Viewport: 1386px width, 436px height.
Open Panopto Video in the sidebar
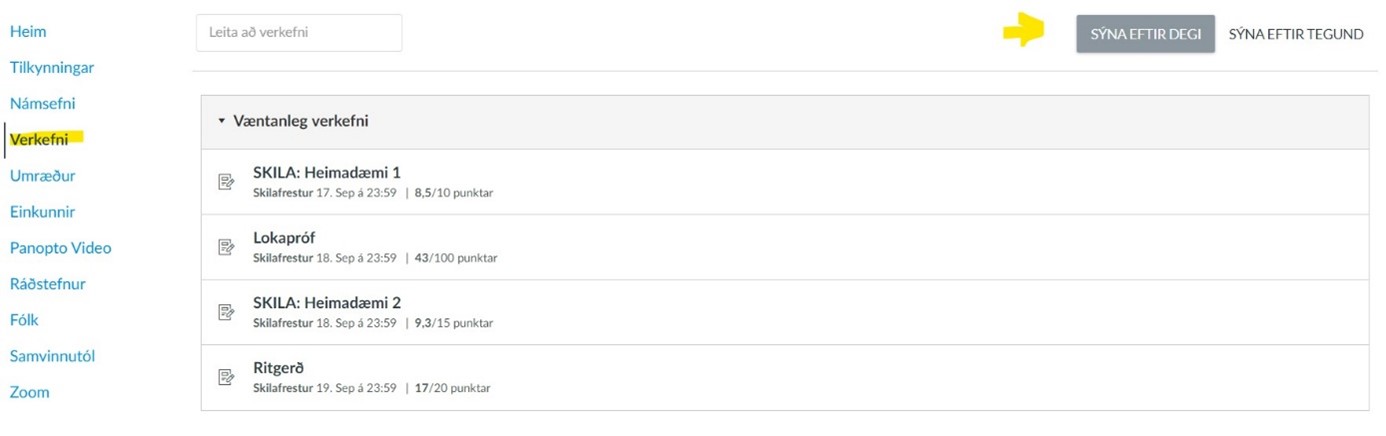click(x=61, y=248)
